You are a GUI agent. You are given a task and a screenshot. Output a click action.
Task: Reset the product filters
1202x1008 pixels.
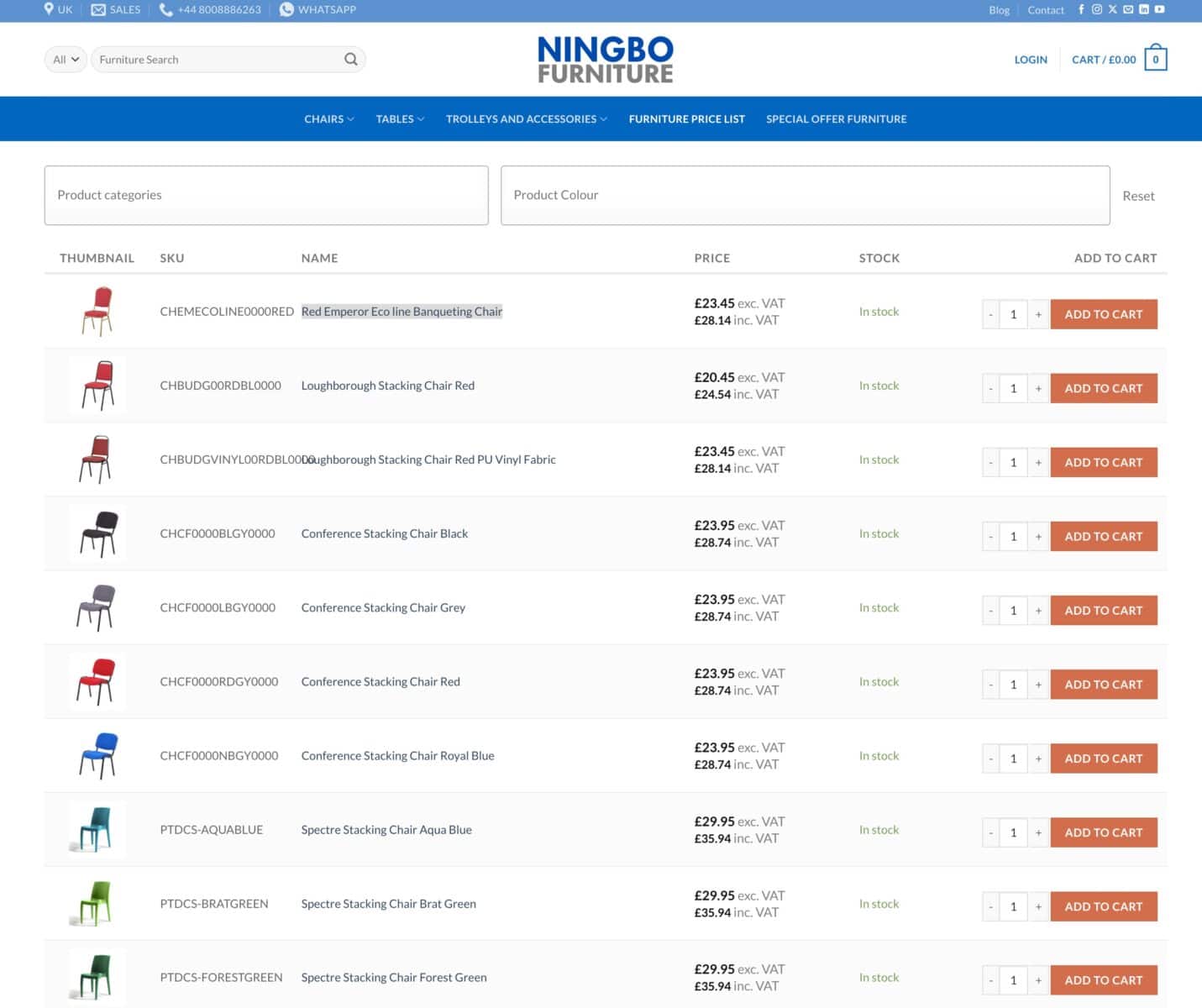click(x=1138, y=196)
